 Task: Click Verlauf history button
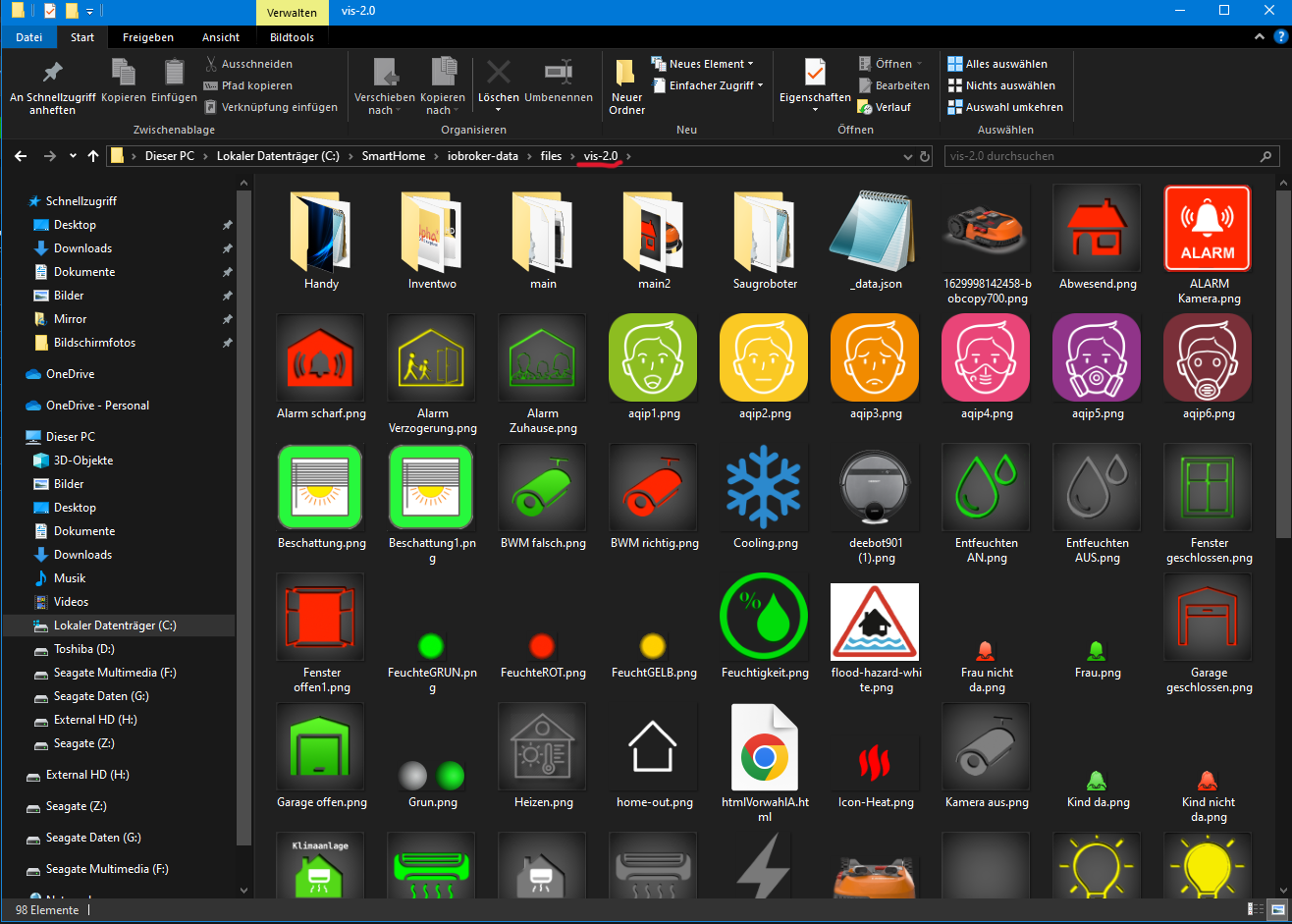click(x=884, y=107)
